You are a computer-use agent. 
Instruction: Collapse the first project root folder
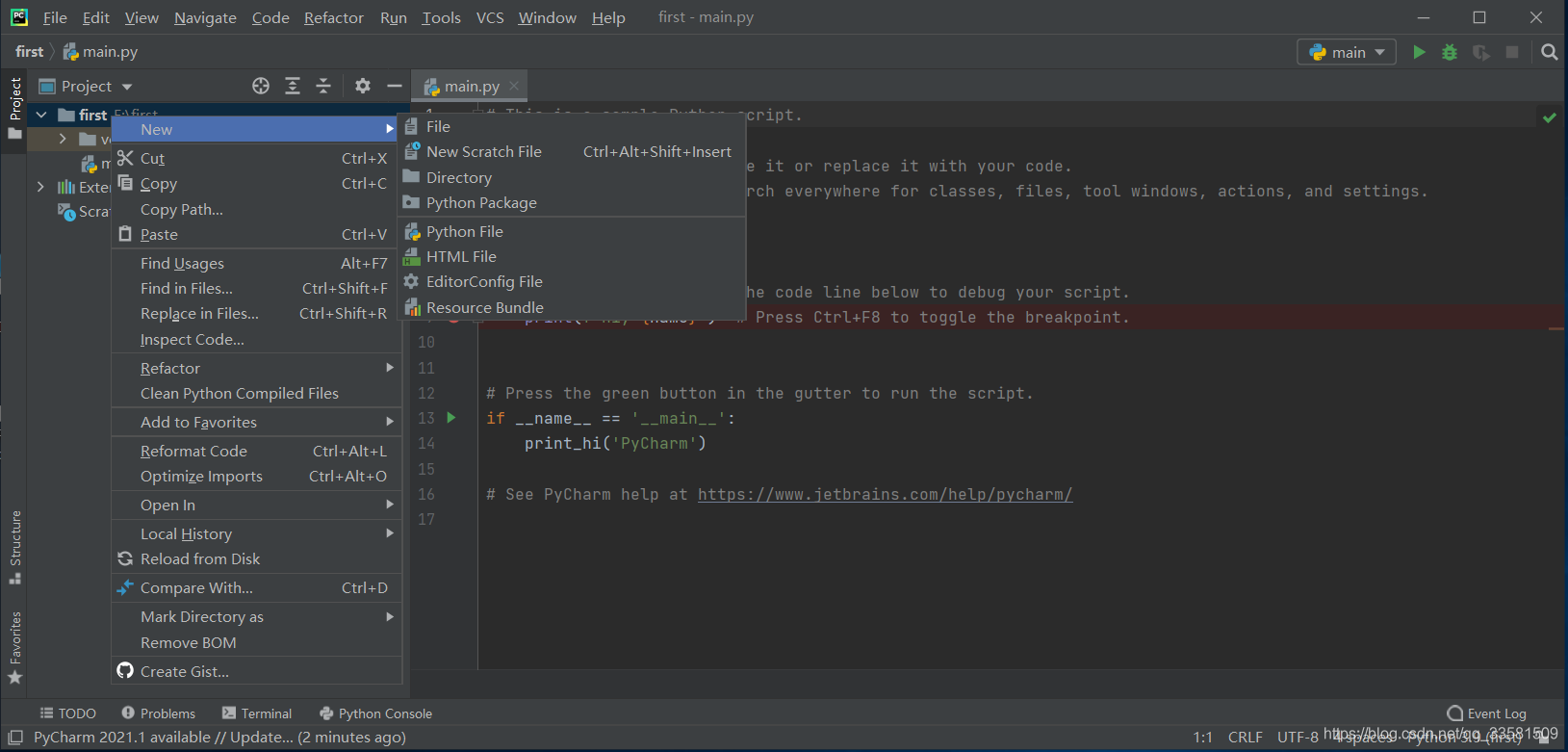41,115
